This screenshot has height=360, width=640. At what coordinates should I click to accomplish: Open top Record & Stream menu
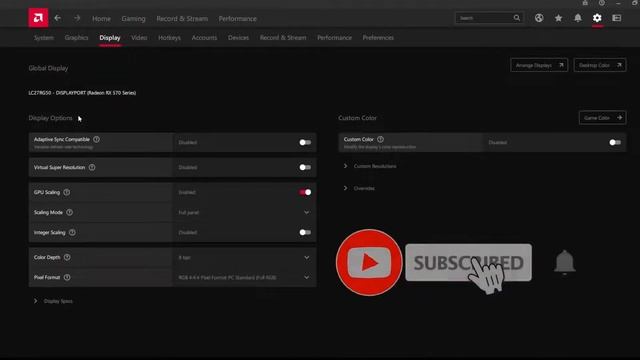click(182, 19)
